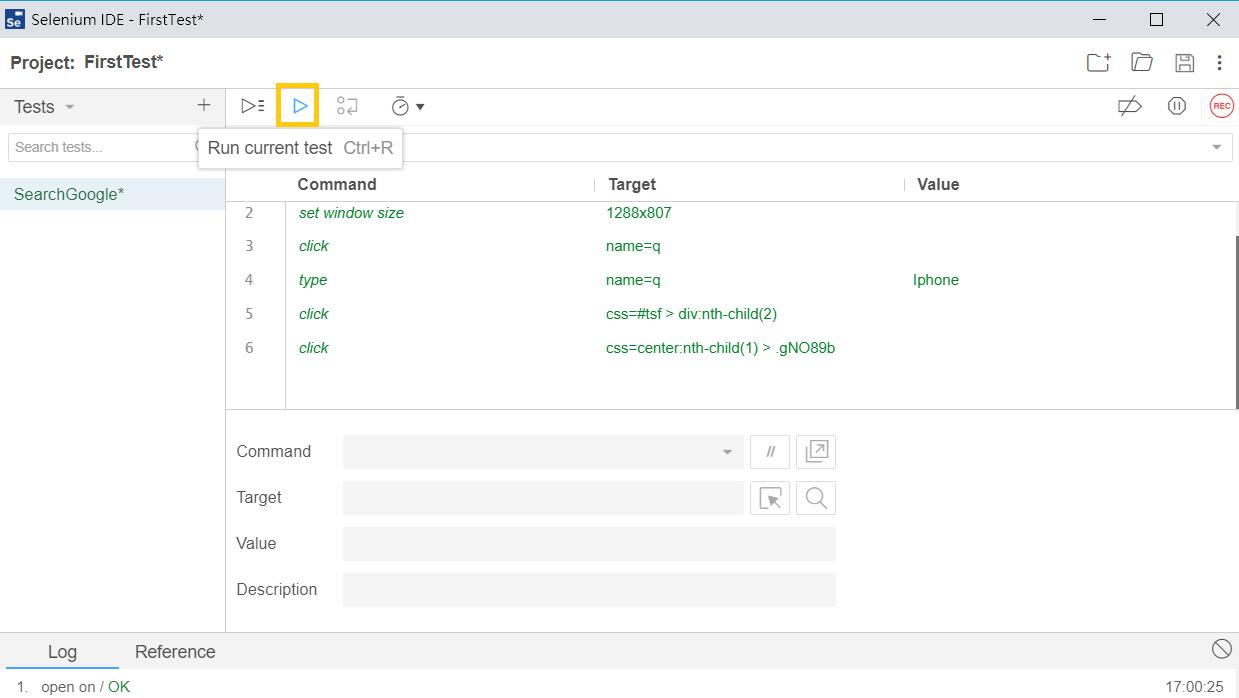Maximize the Selenium IDE window
This screenshot has height=698, width=1239.
click(x=1157, y=19)
